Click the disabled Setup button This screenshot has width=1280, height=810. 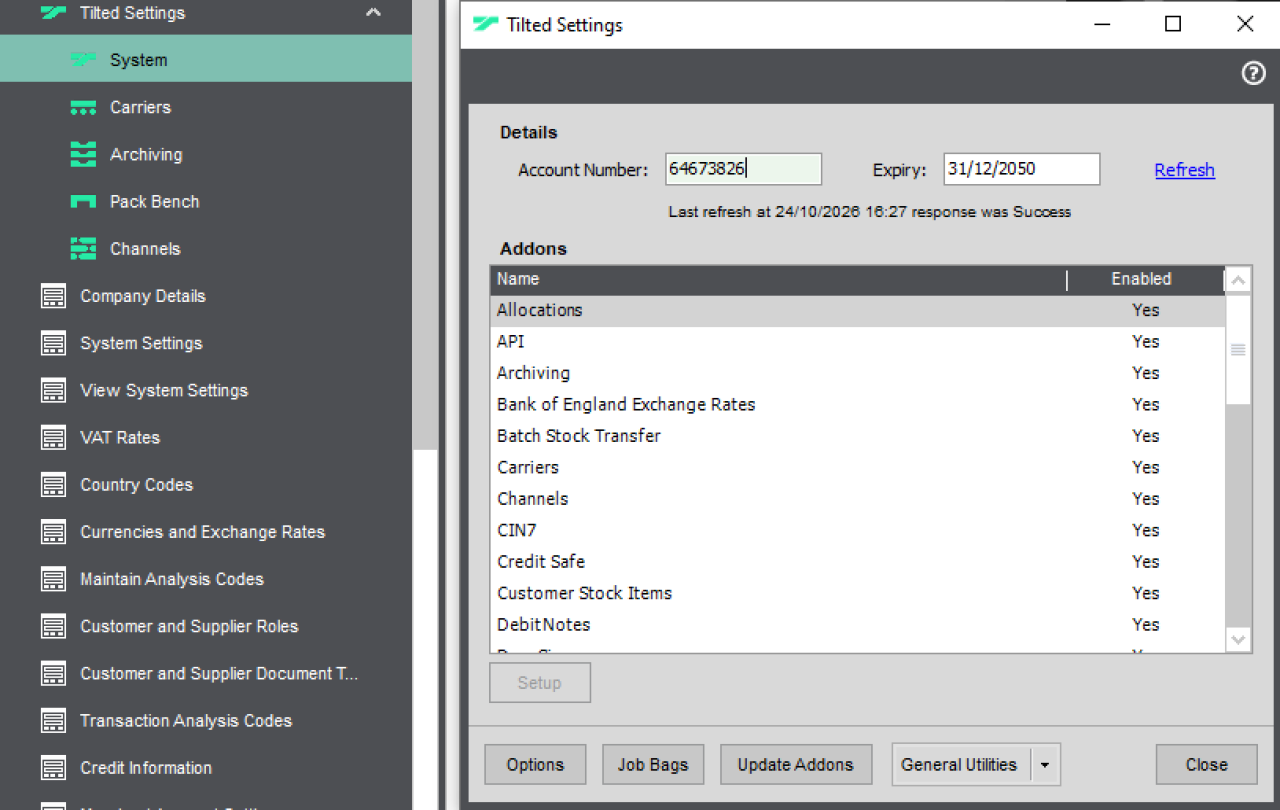click(540, 683)
